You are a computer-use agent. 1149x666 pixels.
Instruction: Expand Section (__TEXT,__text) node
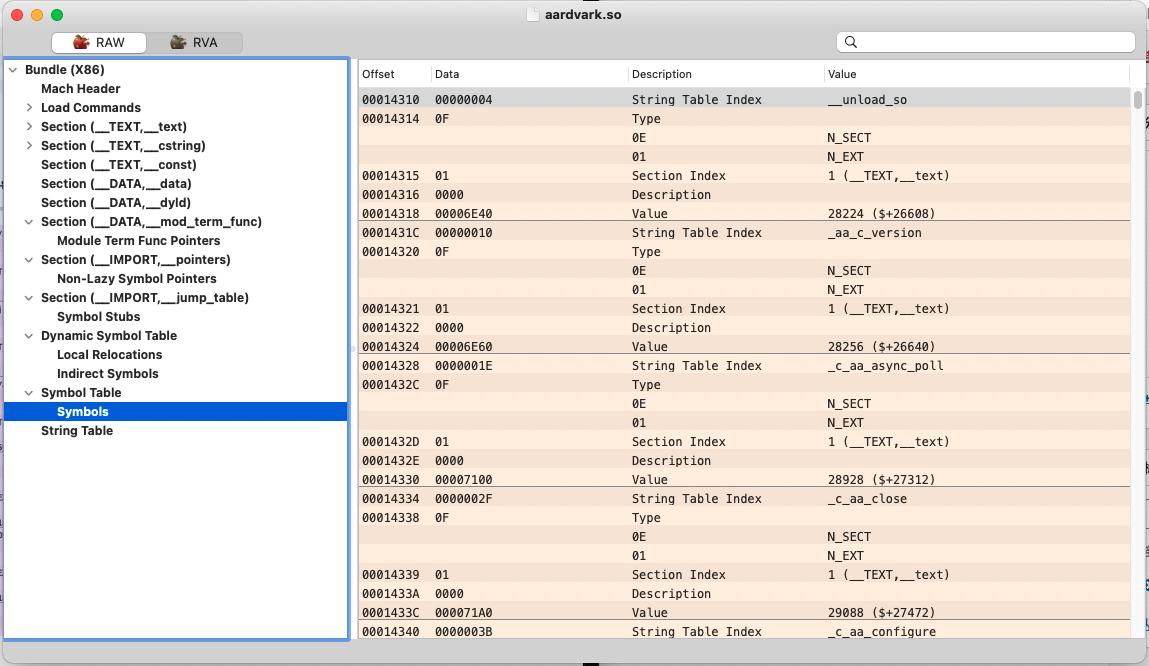(29, 127)
